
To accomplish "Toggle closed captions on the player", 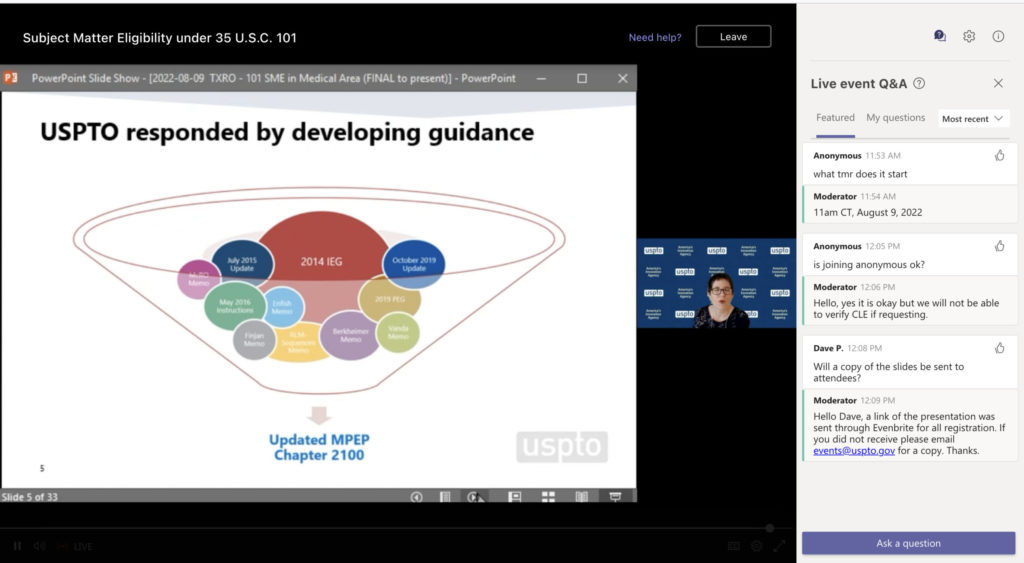I will 734,546.
